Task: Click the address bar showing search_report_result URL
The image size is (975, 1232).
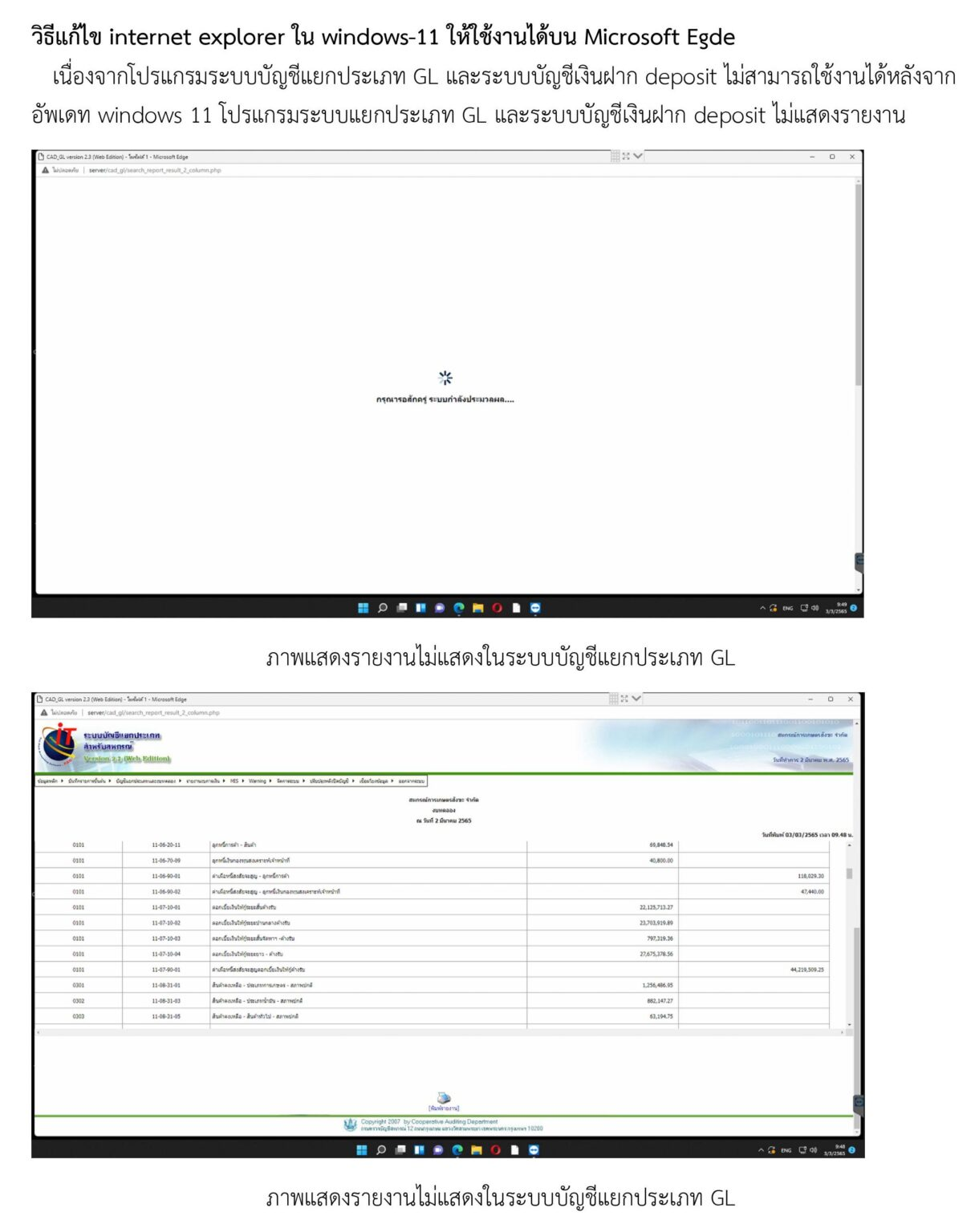Action: click(x=153, y=711)
